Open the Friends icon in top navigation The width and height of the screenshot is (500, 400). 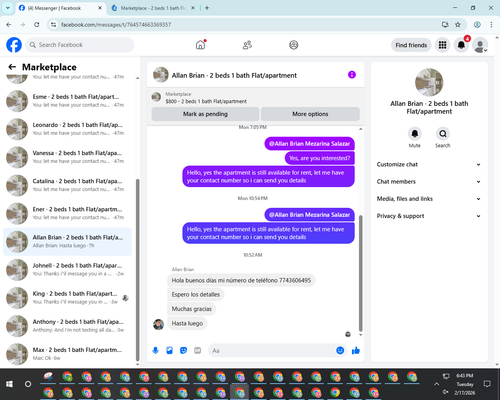point(247,45)
